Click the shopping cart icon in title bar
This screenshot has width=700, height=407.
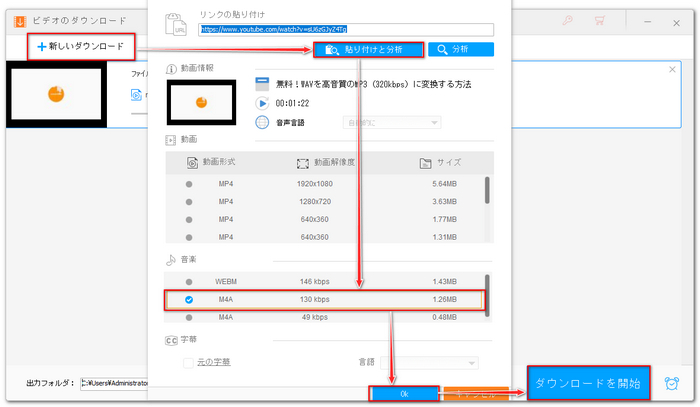pos(600,21)
